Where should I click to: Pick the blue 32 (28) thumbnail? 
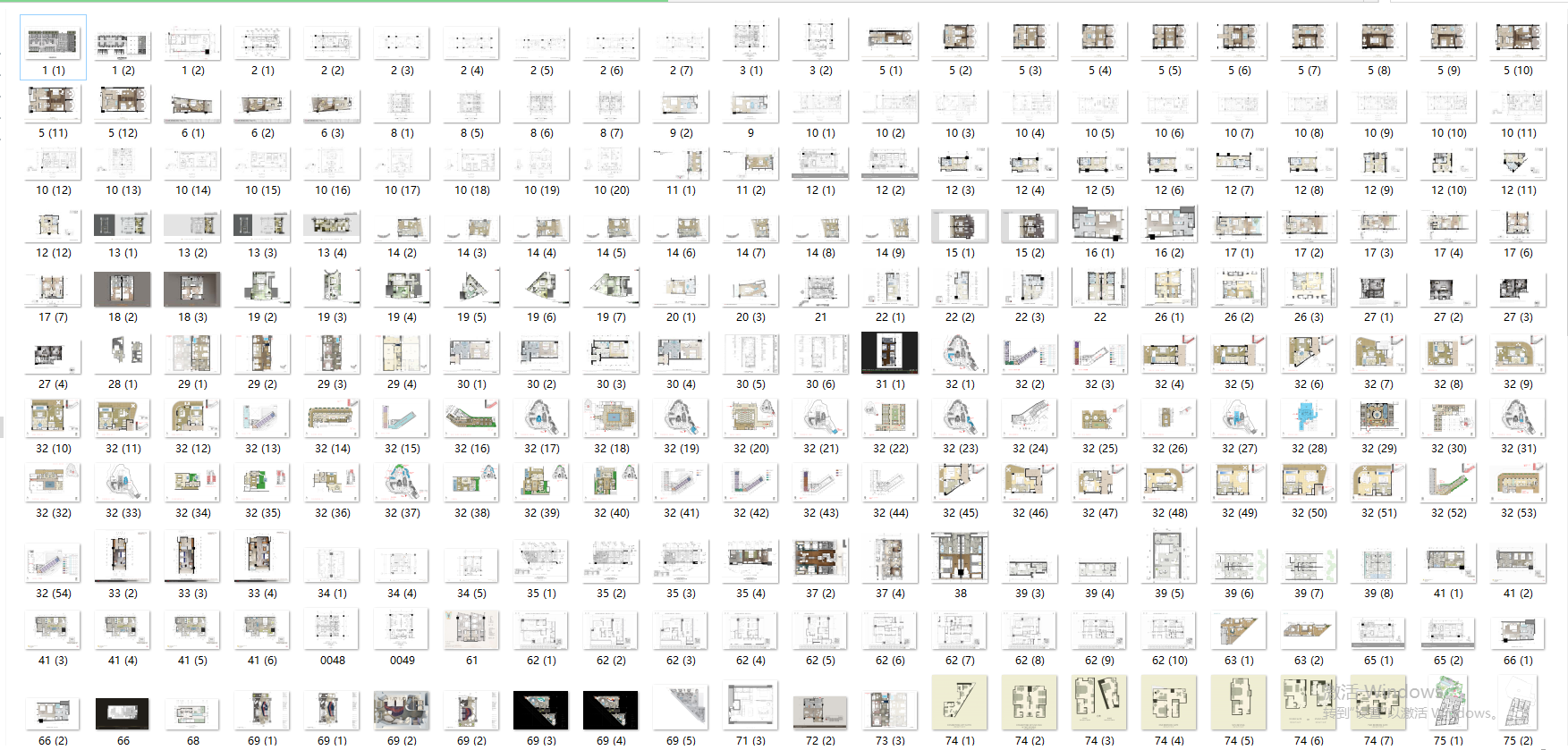(x=1309, y=418)
